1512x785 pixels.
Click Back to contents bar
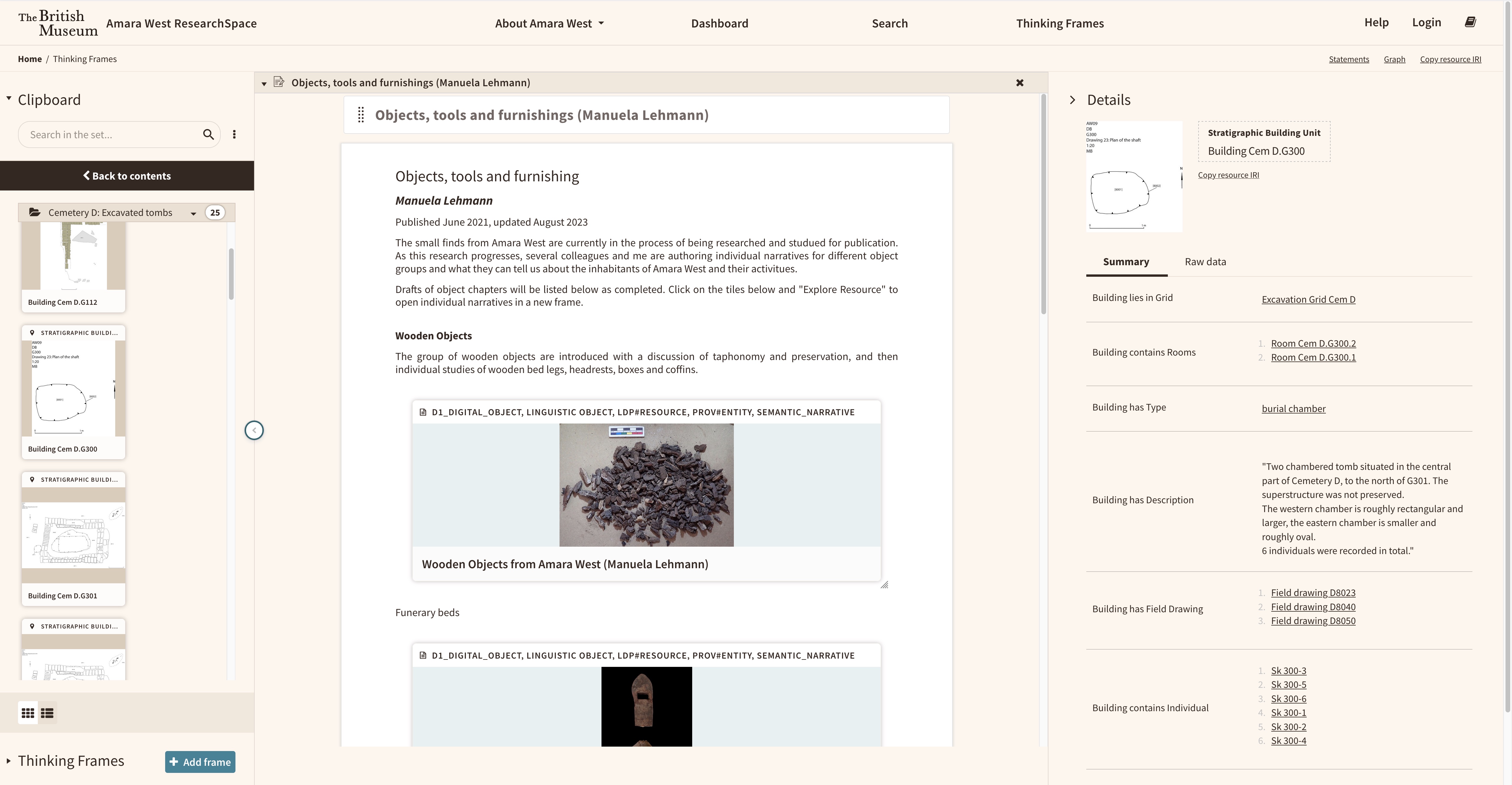point(127,176)
